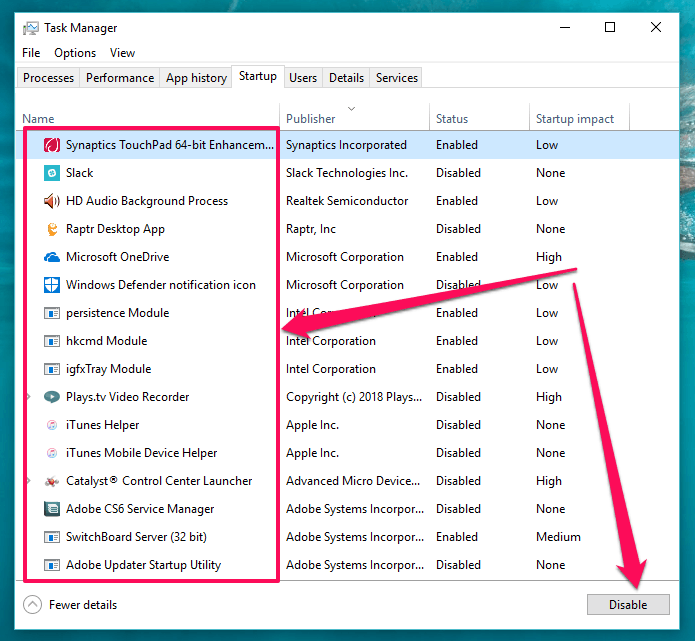Viewport: 695px width, 641px height.
Task: Click the Catalyst Control Center Launcher icon
Action: pyautogui.click(x=52, y=481)
